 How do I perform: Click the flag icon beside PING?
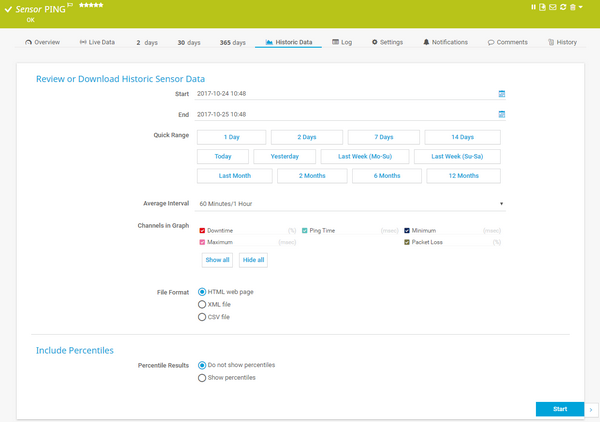70,5
